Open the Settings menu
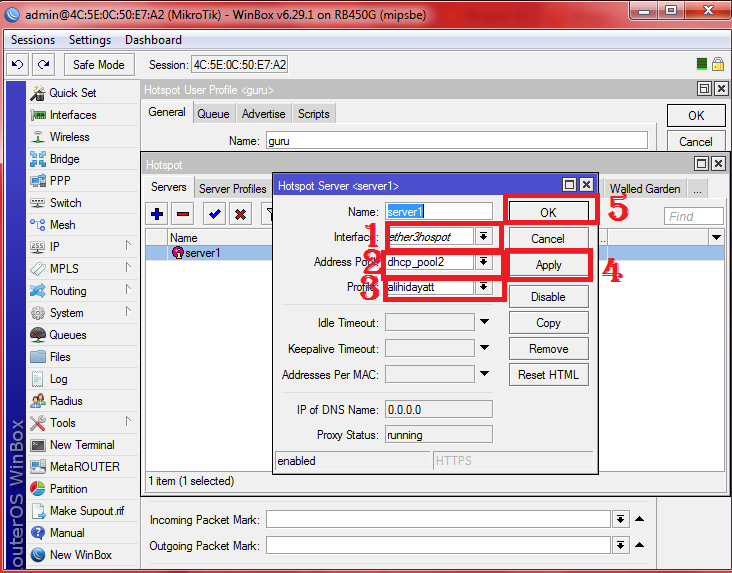The image size is (732, 573). click(x=90, y=40)
